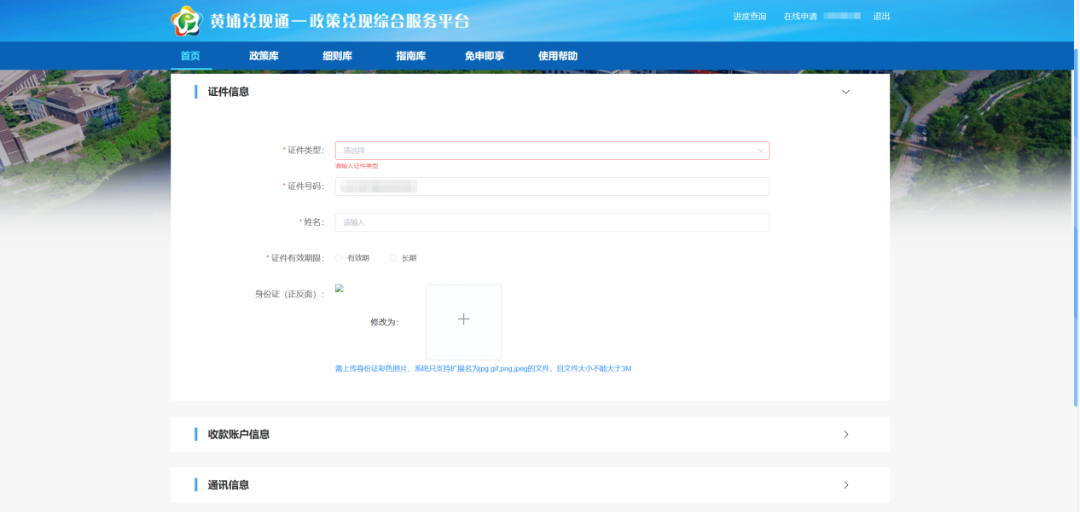Click the 身份证（正反面） label
This screenshot has height=512, width=1080.
click(x=290, y=294)
